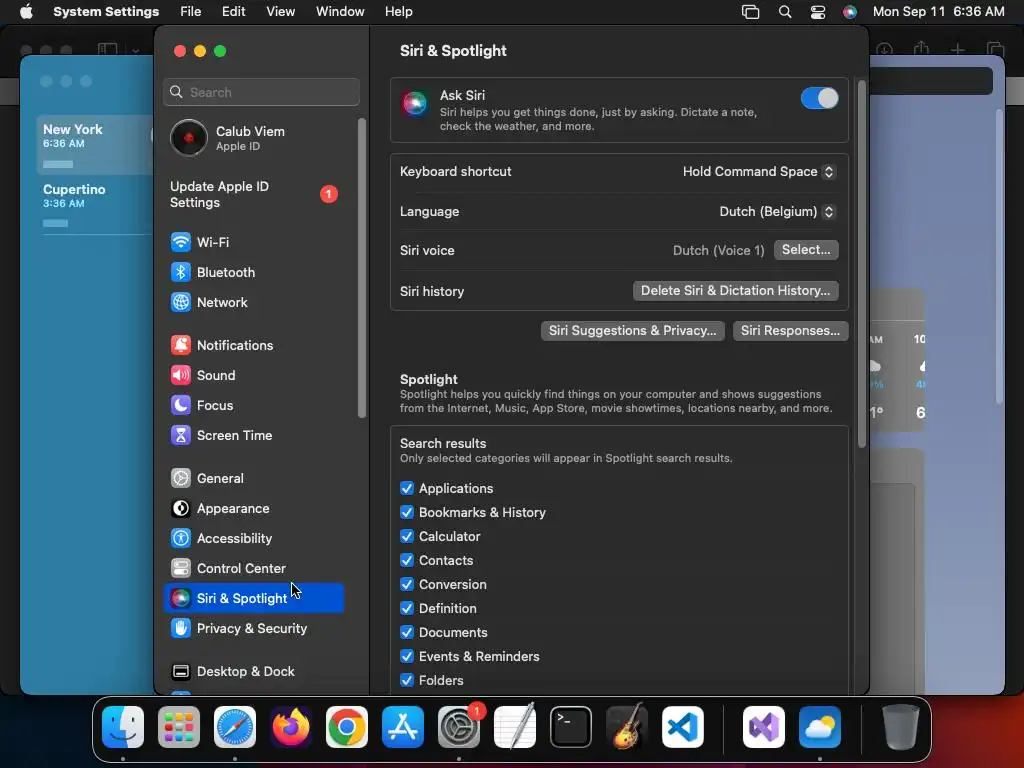Image resolution: width=1024 pixels, height=768 pixels.
Task: Launch Terminal from the Dock
Action: click(571, 727)
